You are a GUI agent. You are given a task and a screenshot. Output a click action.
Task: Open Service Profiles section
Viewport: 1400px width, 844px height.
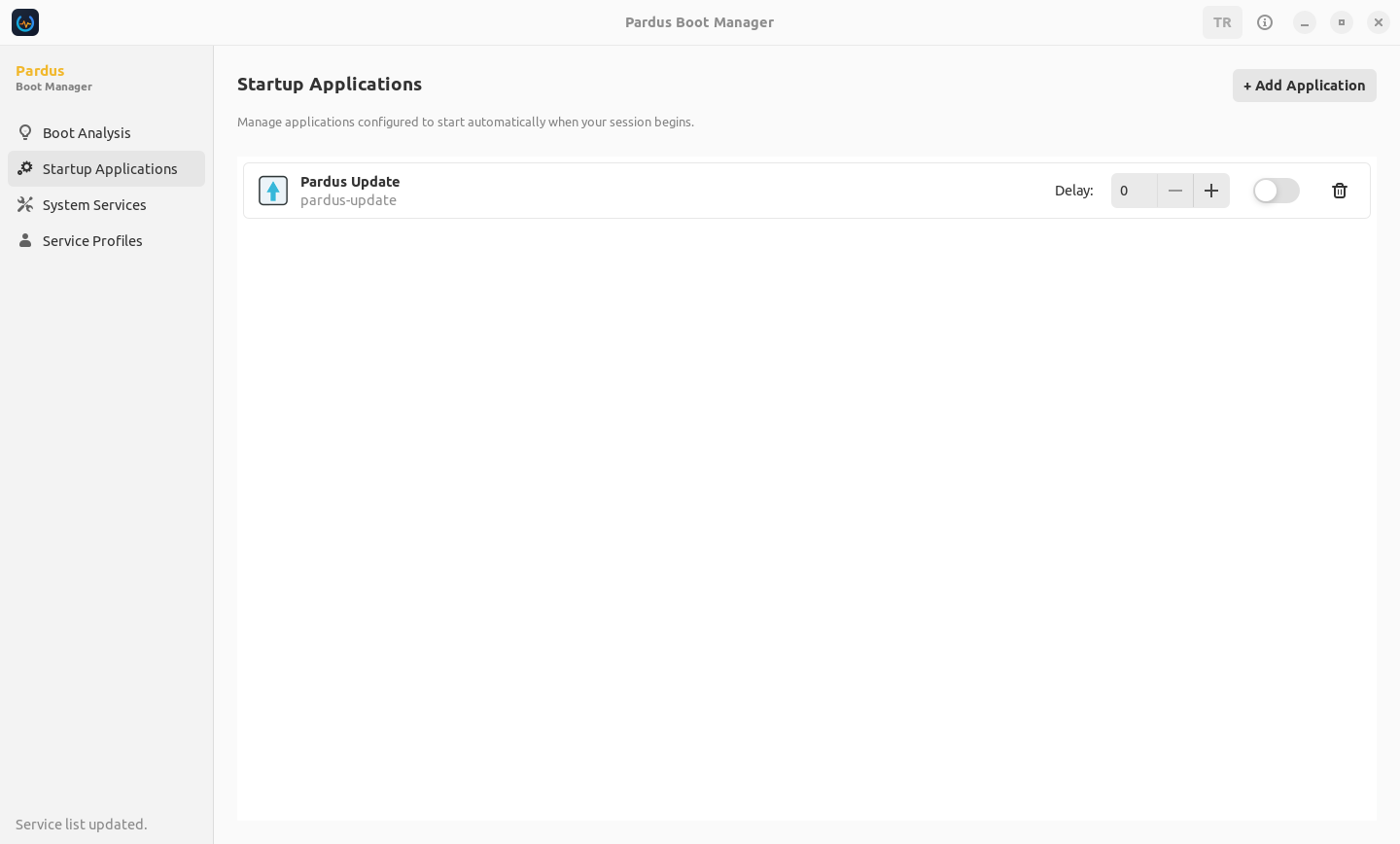click(107, 240)
